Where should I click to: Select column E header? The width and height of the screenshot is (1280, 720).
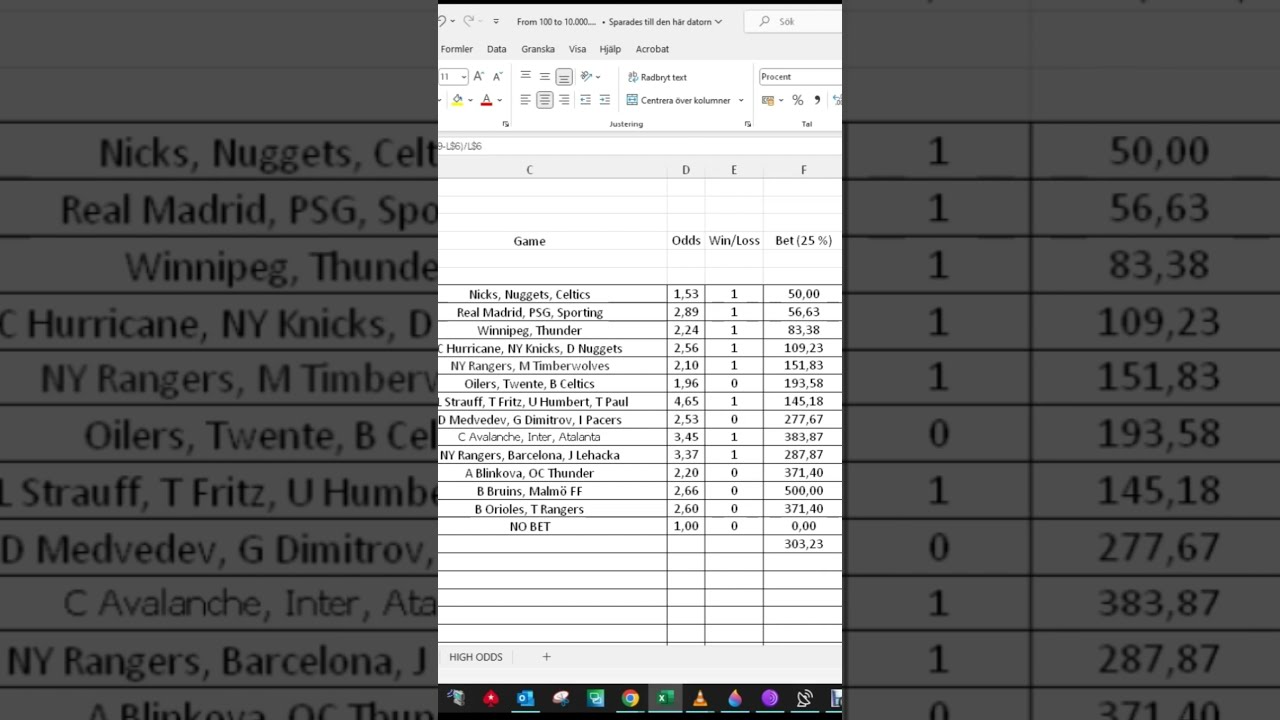(734, 170)
